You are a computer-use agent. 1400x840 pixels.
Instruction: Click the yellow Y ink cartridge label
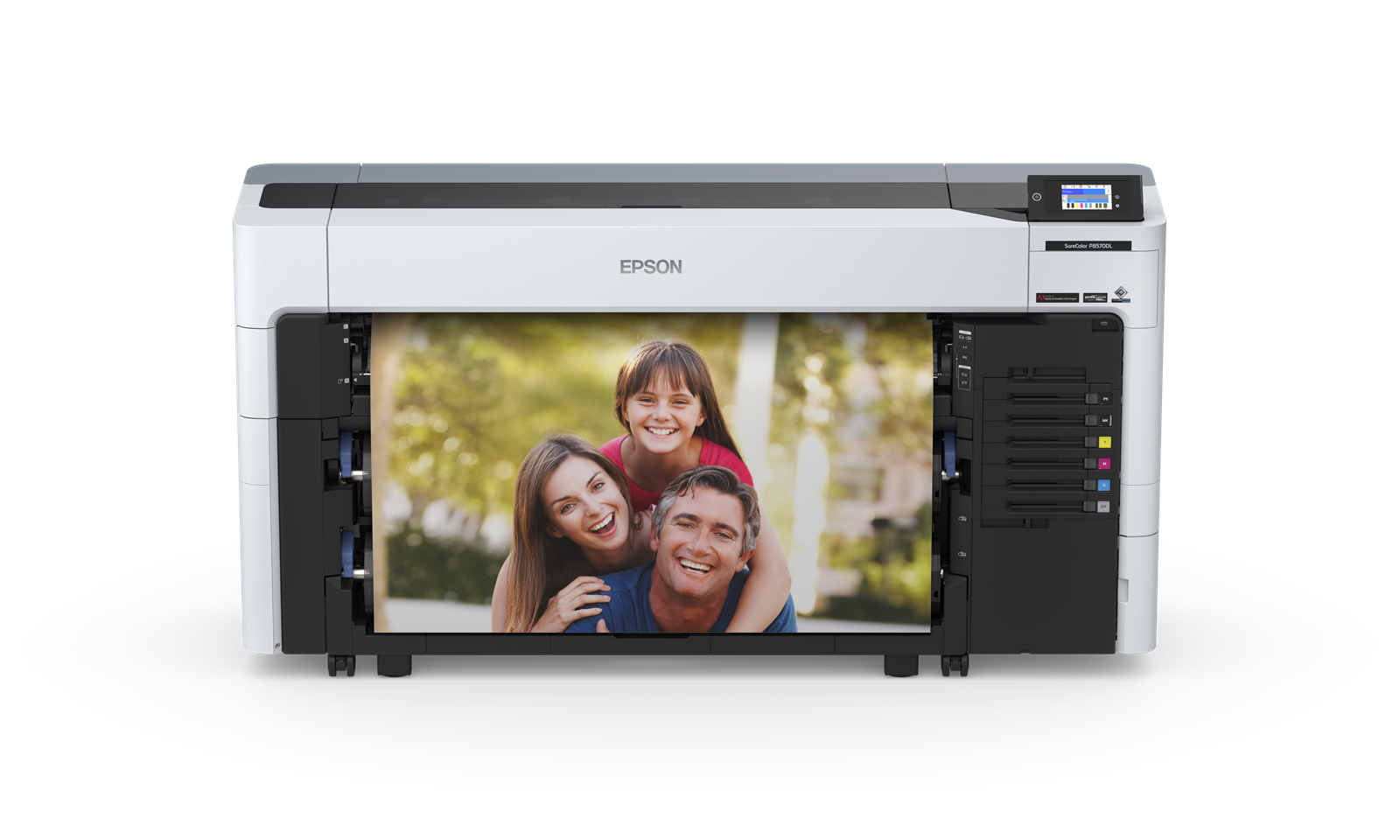(x=1104, y=443)
